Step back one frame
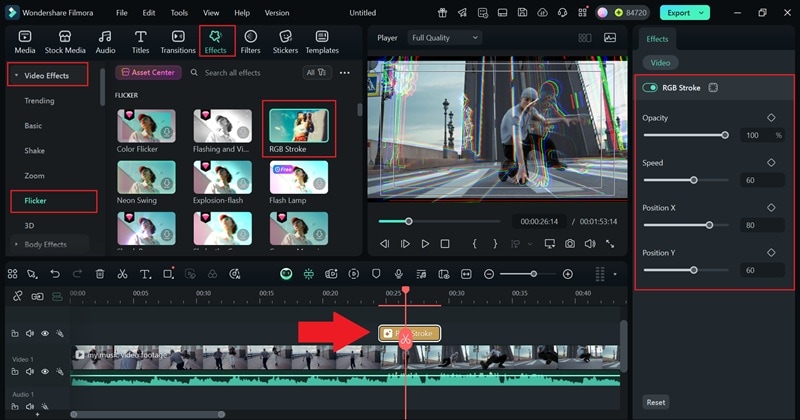This screenshot has height=420, width=800. pyautogui.click(x=385, y=244)
